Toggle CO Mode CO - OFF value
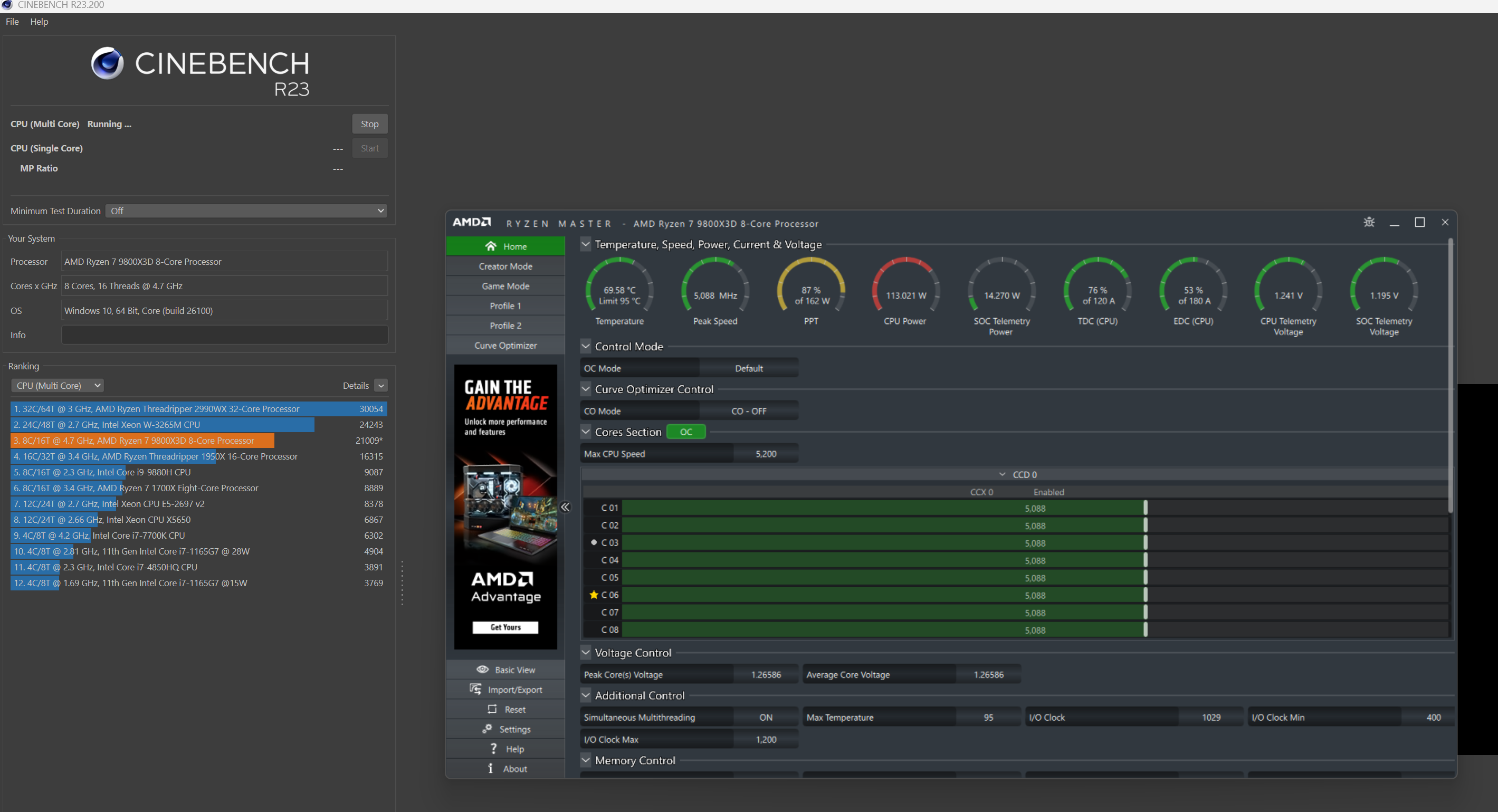1498x812 pixels. [748, 410]
